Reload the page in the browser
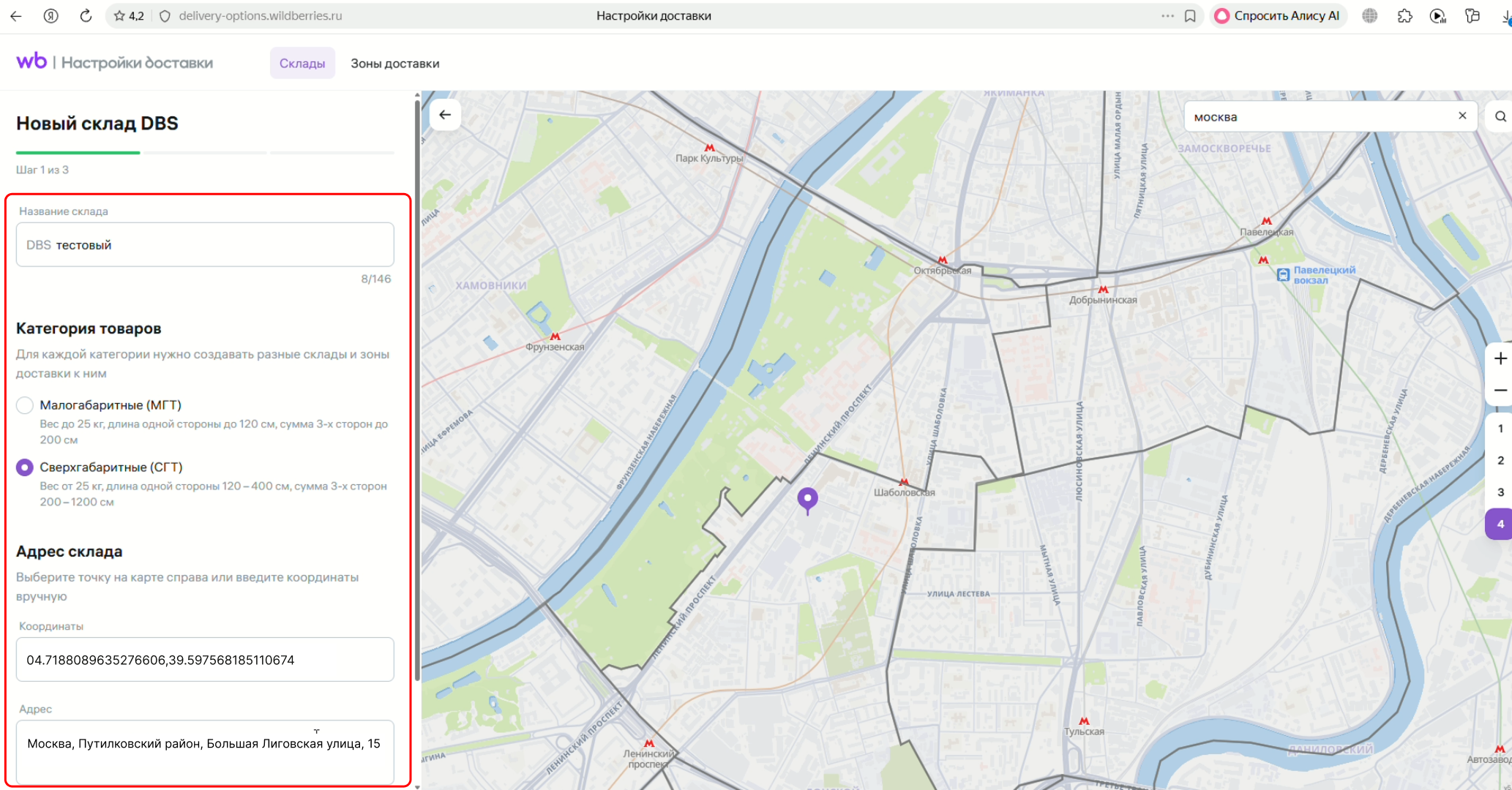 click(x=86, y=15)
